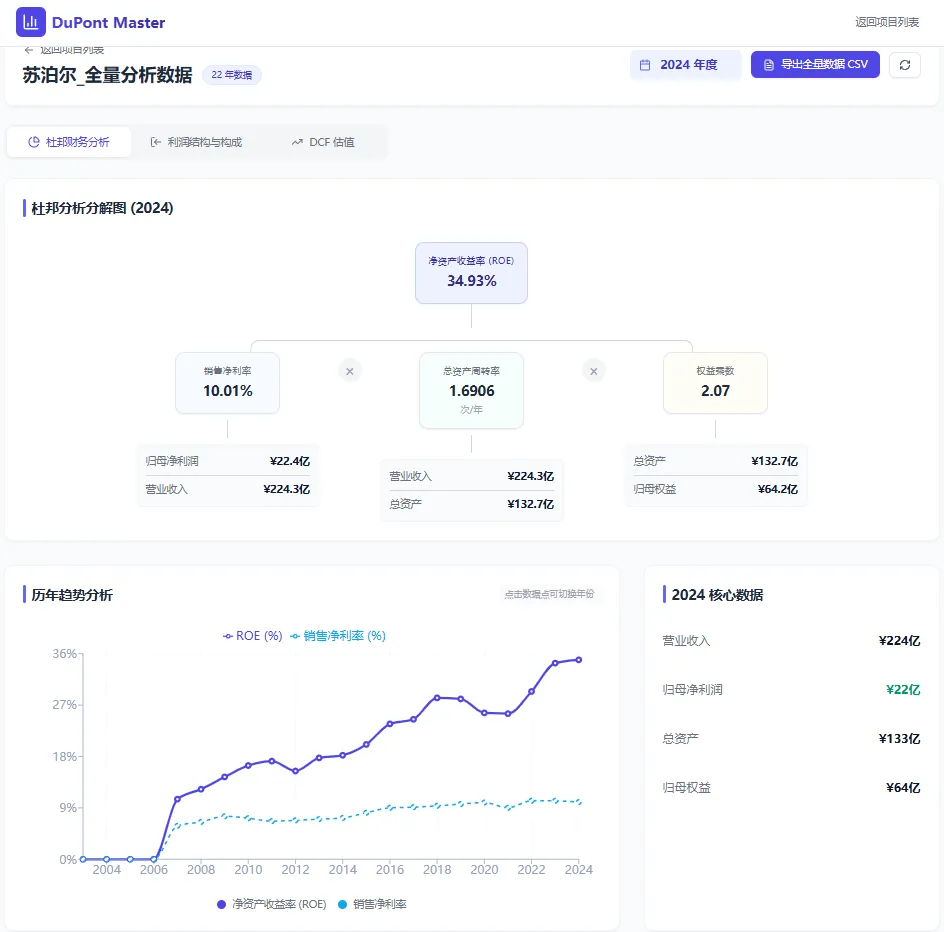Expand the 总资产周转率 node card

471,390
